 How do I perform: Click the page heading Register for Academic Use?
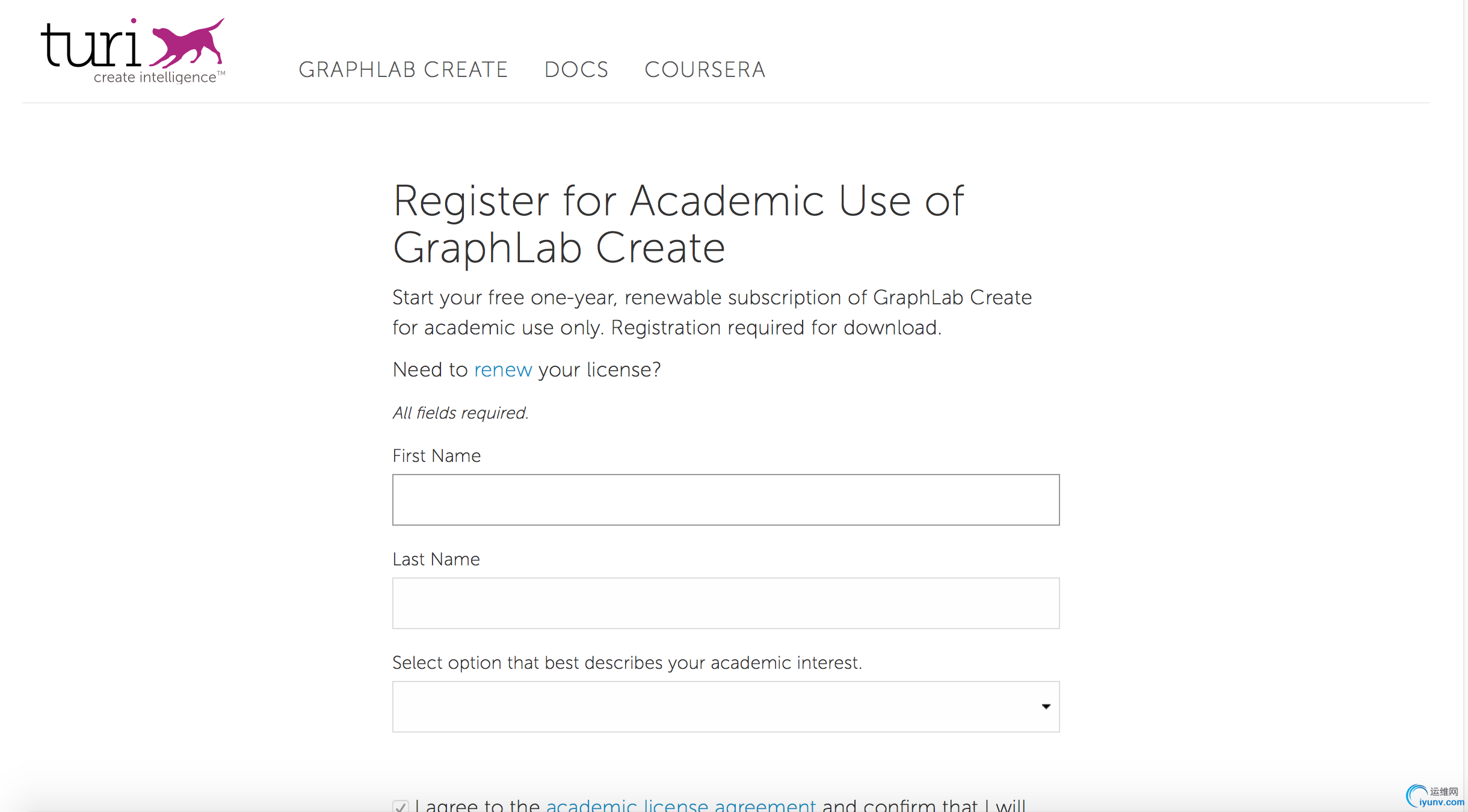click(x=678, y=224)
